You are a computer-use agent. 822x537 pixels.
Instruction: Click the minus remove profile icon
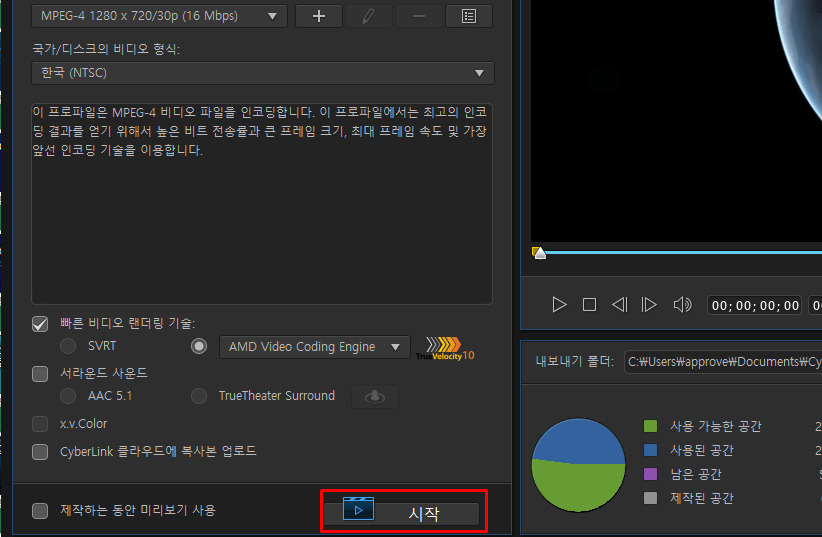click(x=418, y=16)
